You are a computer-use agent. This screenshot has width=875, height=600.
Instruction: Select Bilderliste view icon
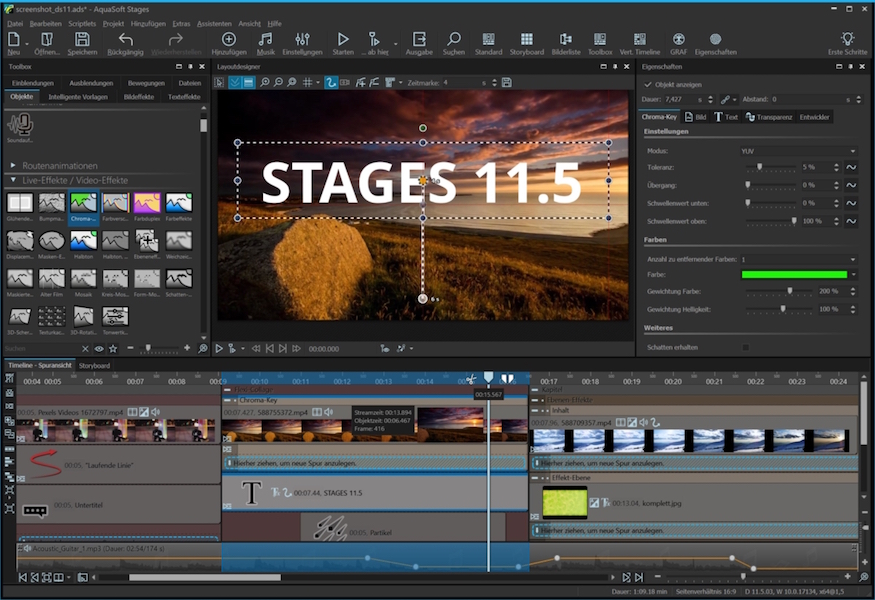[x=565, y=39]
